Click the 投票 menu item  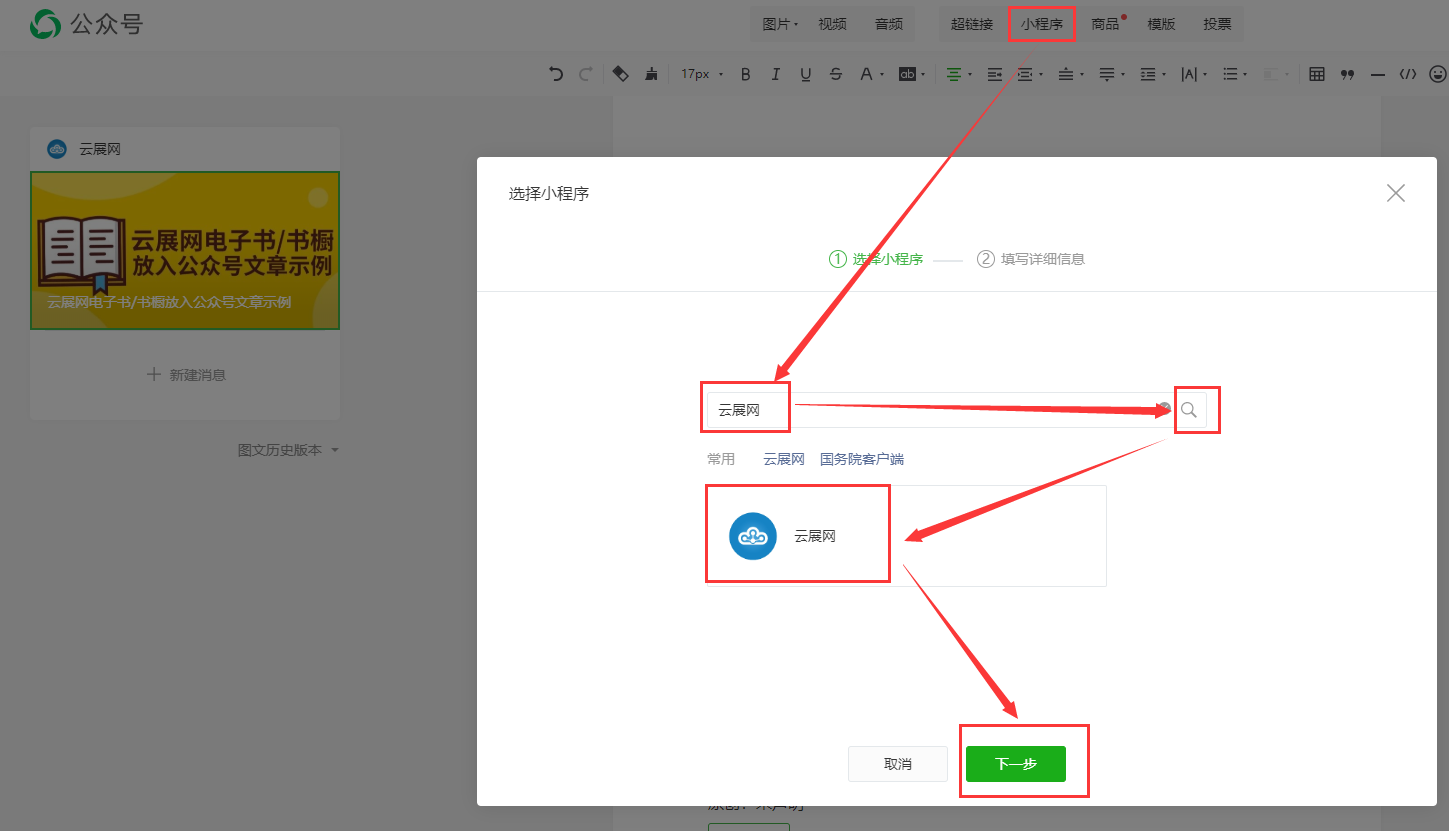click(1217, 24)
